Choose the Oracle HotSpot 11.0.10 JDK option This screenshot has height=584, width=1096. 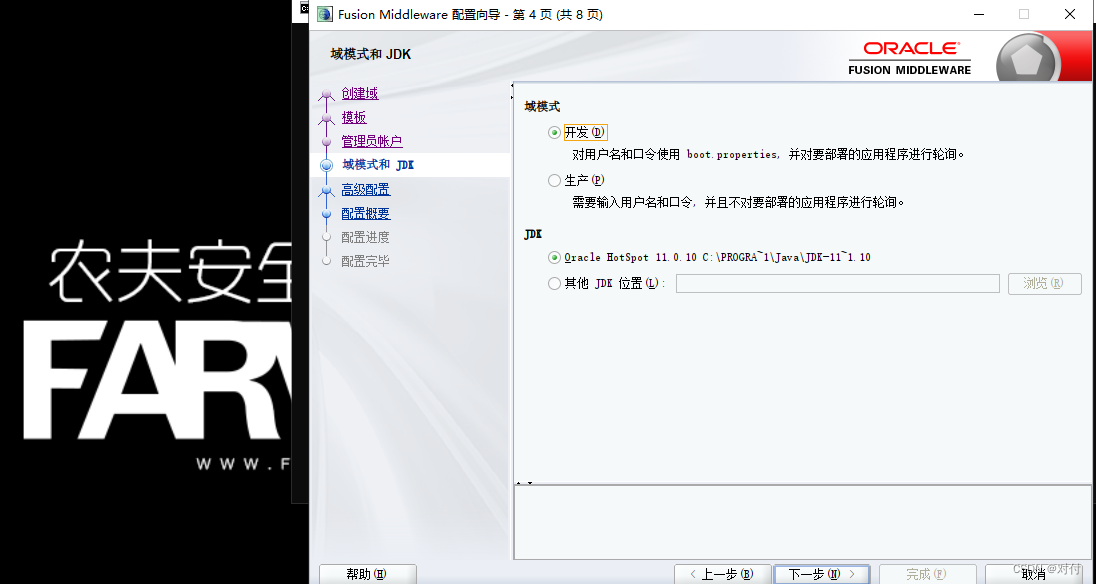click(554, 258)
